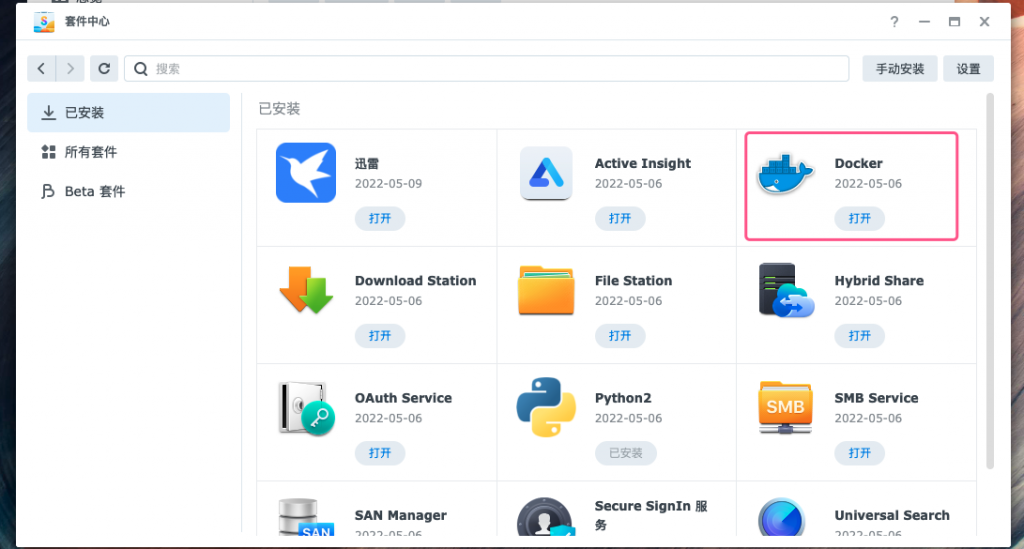Click the Active Insight app icon

coord(546,173)
